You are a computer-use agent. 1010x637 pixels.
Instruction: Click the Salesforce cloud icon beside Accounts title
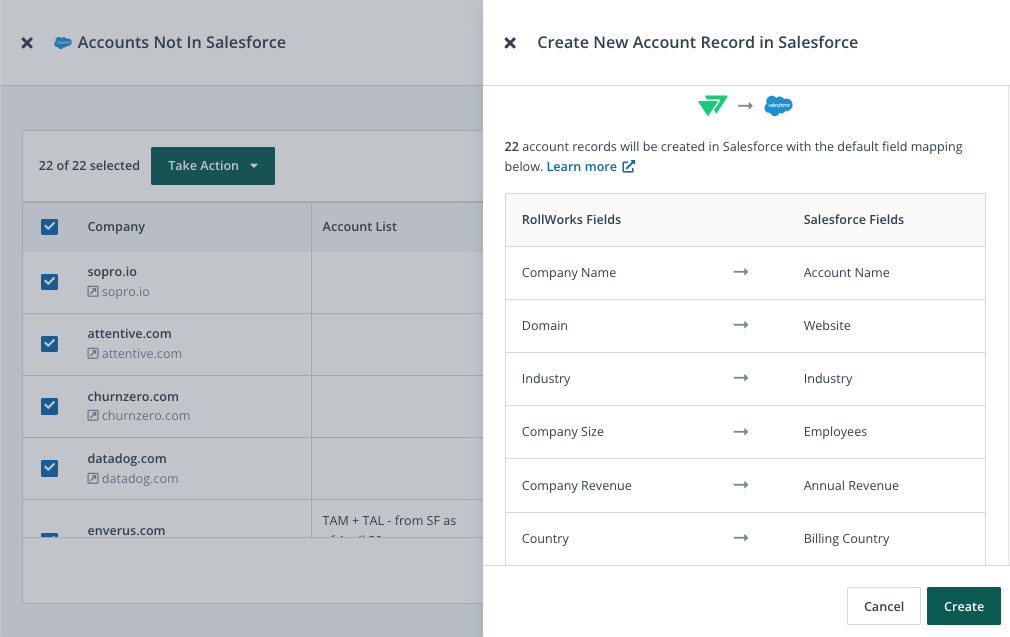tap(62, 43)
